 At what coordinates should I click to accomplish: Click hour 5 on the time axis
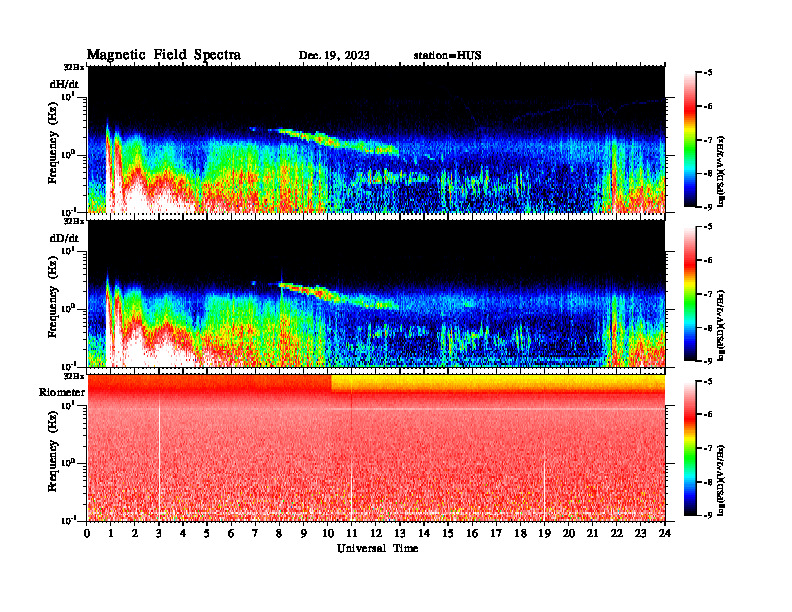(x=207, y=533)
